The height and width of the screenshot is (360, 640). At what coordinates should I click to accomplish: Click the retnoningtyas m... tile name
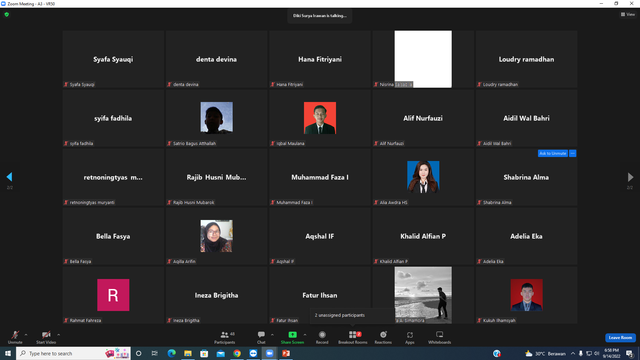pos(113,177)
